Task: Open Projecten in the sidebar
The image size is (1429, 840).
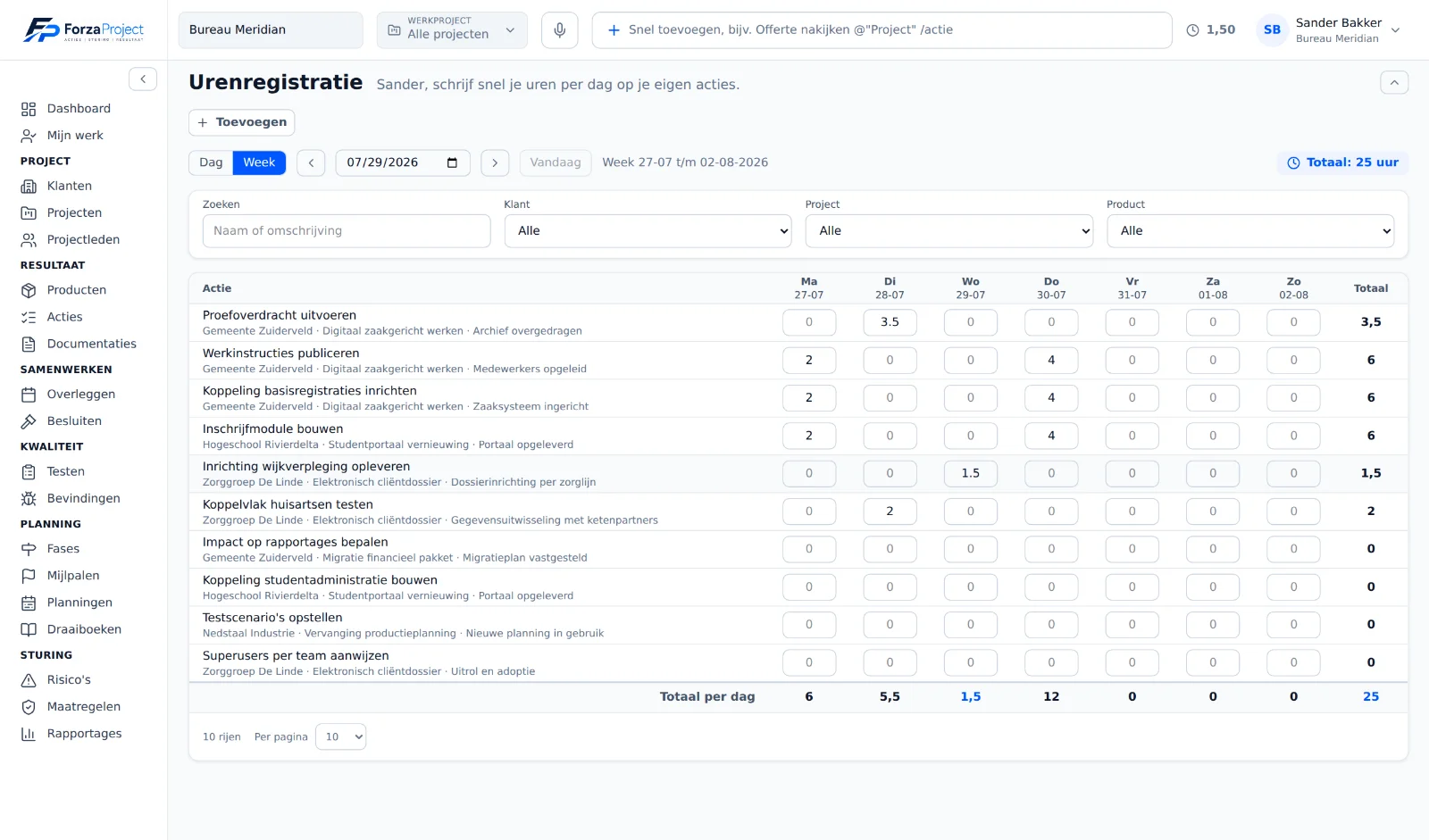Action: [x=74, y=213]
